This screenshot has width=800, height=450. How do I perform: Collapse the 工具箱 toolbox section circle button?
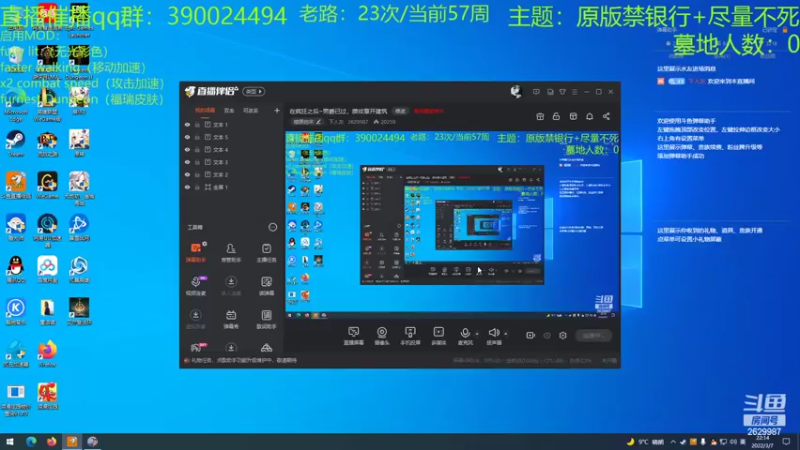coord(273,227)
